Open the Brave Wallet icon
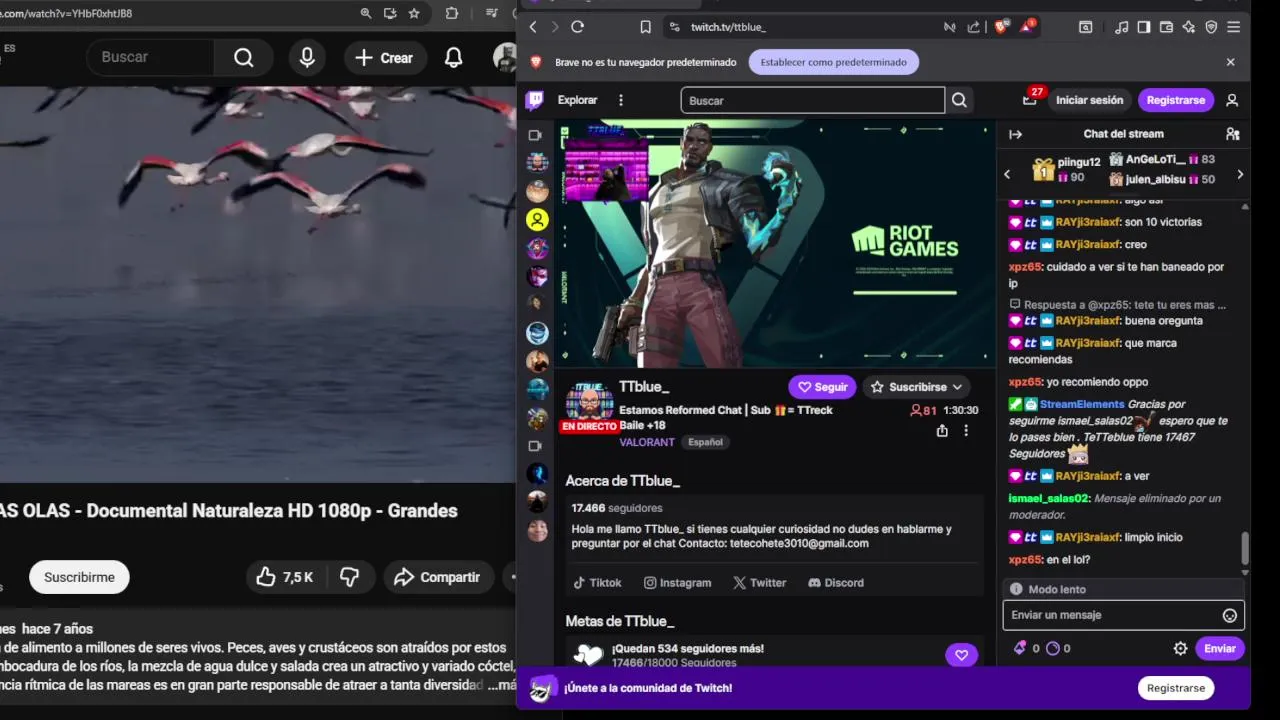 (1166, 27)
